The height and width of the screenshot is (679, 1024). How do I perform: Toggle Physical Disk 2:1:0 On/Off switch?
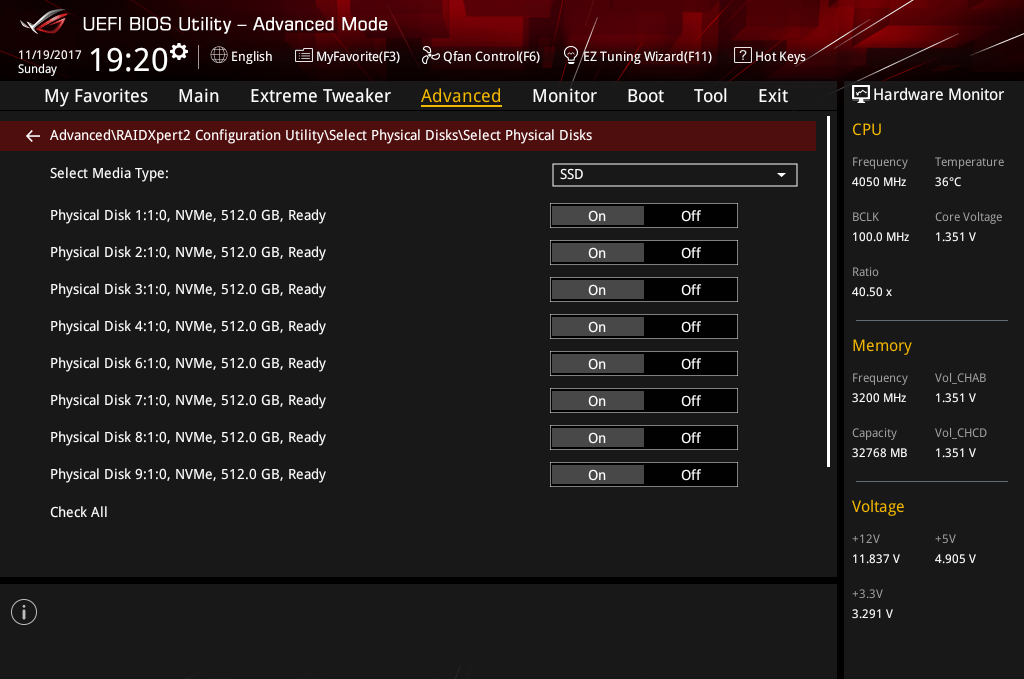click(x=644, y=253)
